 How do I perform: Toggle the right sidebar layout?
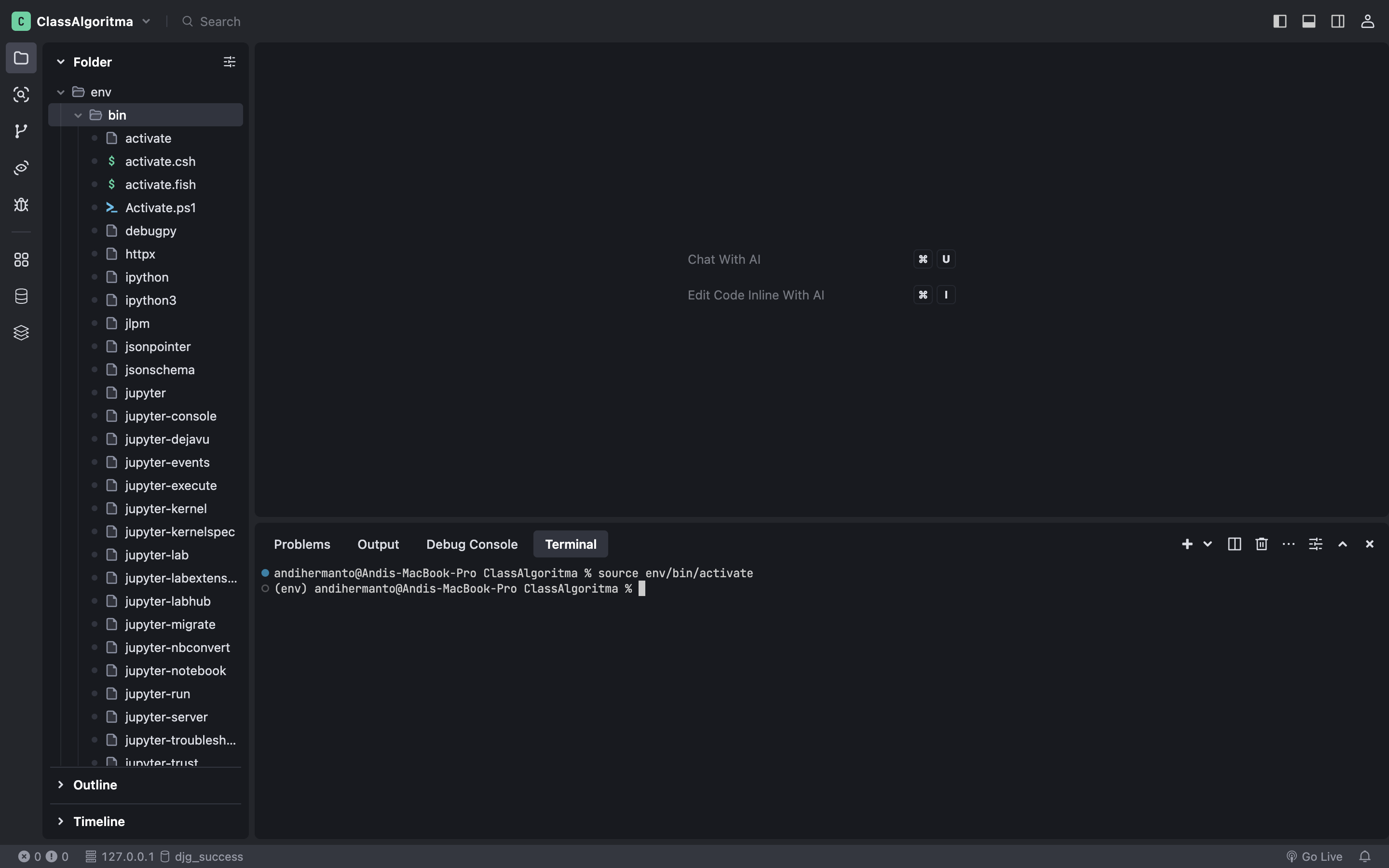(1337, 21)
